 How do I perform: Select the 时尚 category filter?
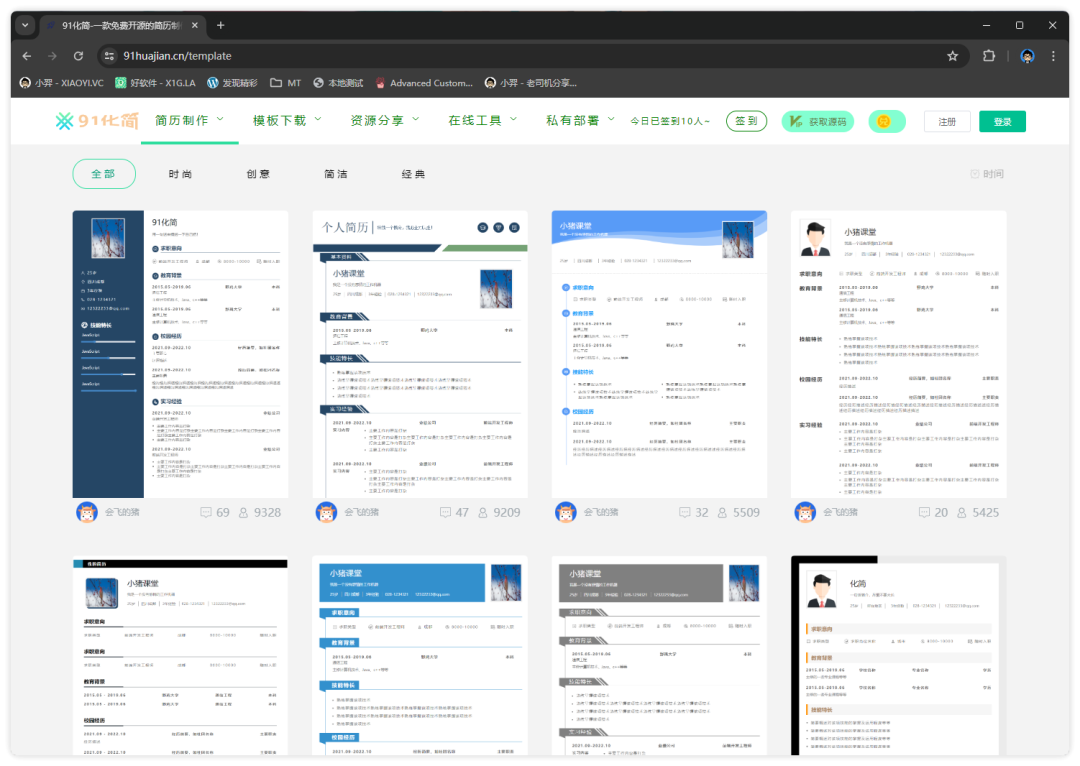click(x=180, y=174)
